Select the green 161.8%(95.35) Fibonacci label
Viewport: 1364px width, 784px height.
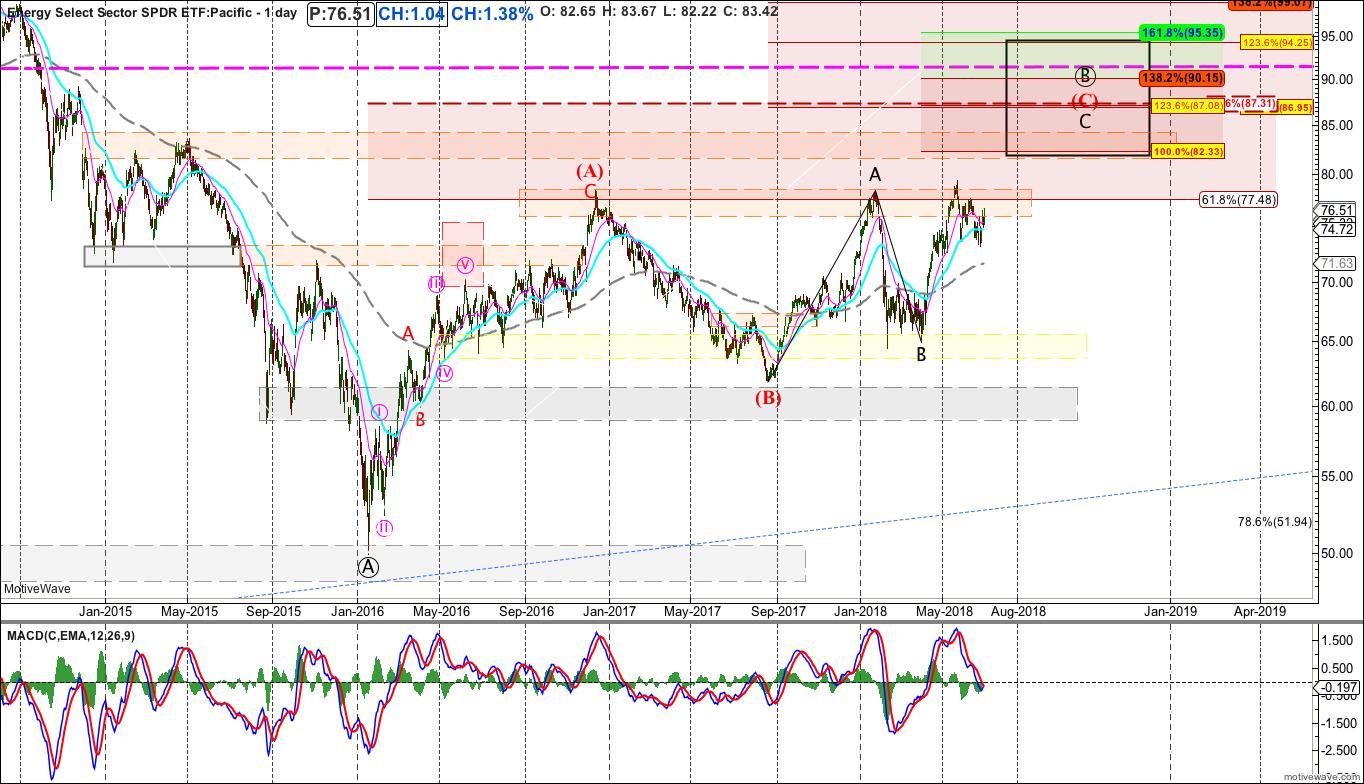coord(1181,32)
